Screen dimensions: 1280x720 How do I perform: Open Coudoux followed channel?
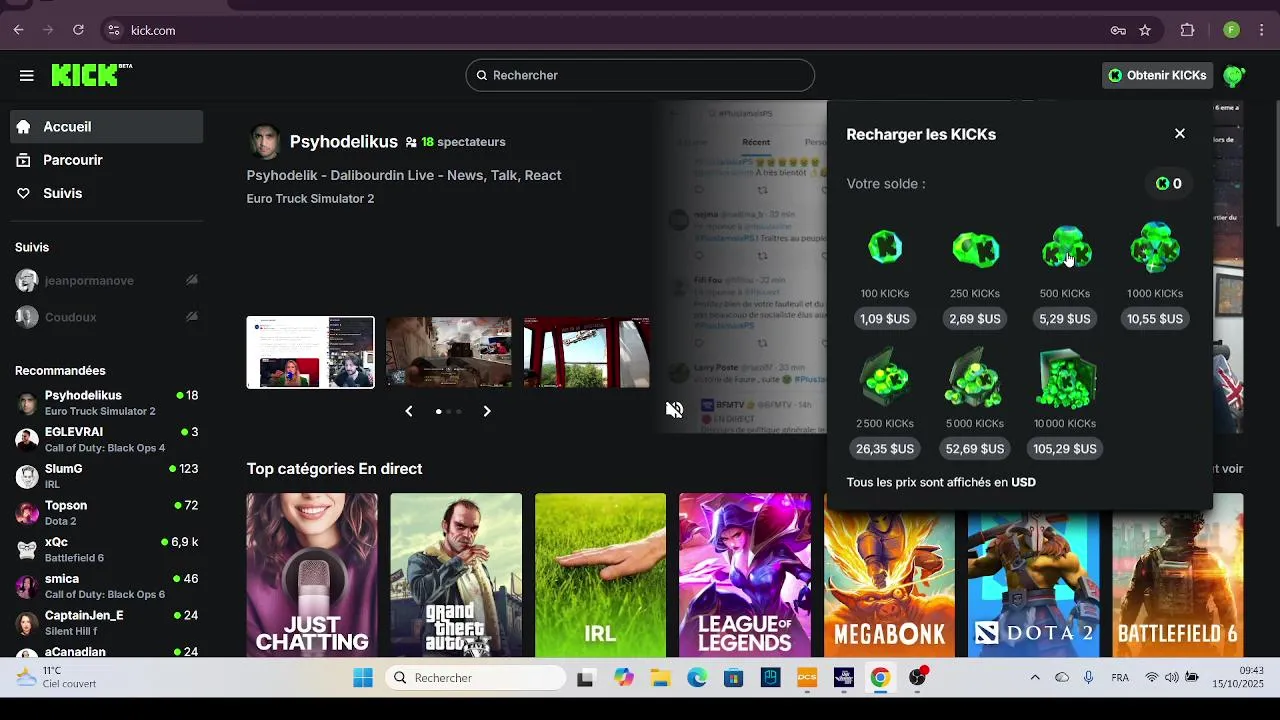pos(107,317)
